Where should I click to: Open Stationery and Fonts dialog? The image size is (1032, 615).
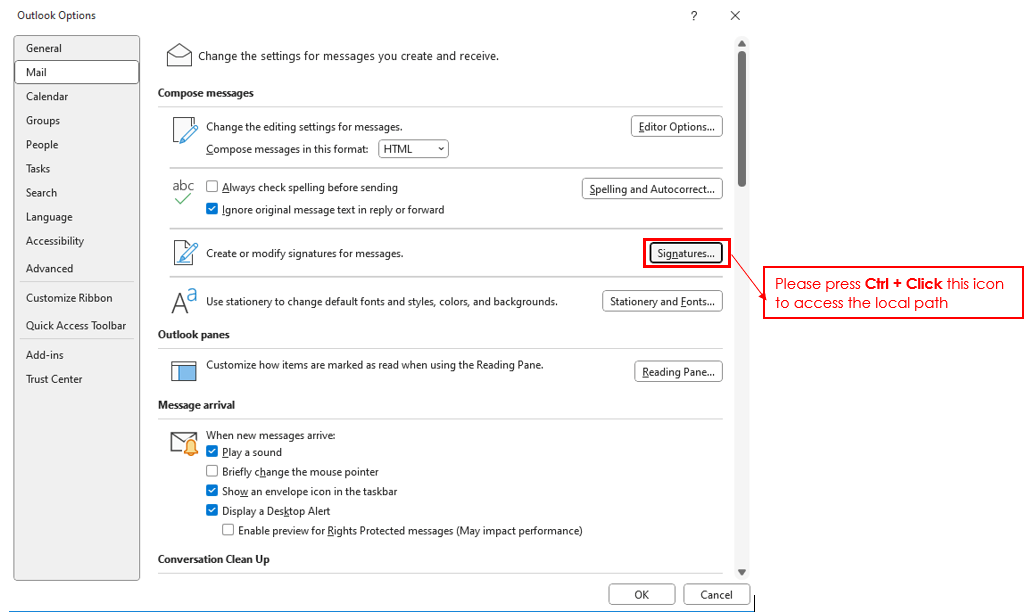click(662, 302)
